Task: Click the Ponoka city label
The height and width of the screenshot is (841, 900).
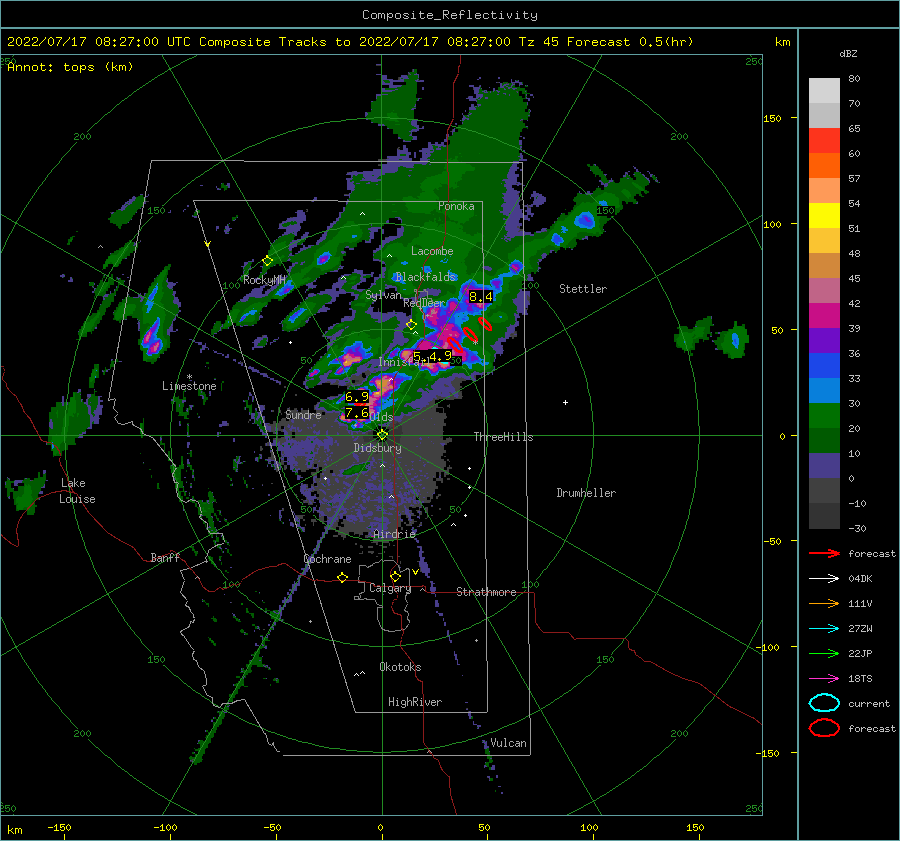Action: [x=456, y=206]
